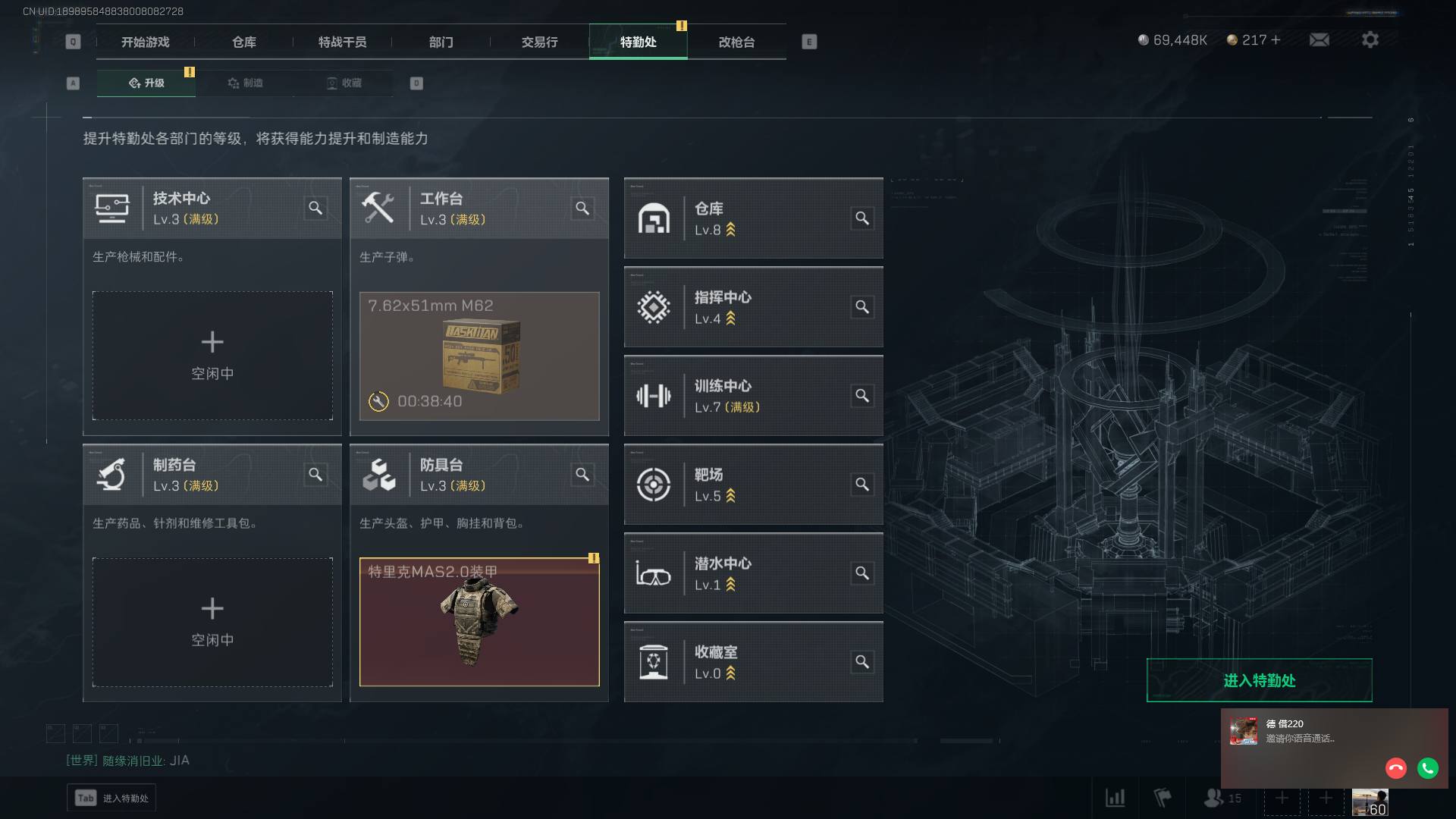Select the 制造 sub-tab
The height and width of the screenshot is (819, 1456).
click(245, 83)
